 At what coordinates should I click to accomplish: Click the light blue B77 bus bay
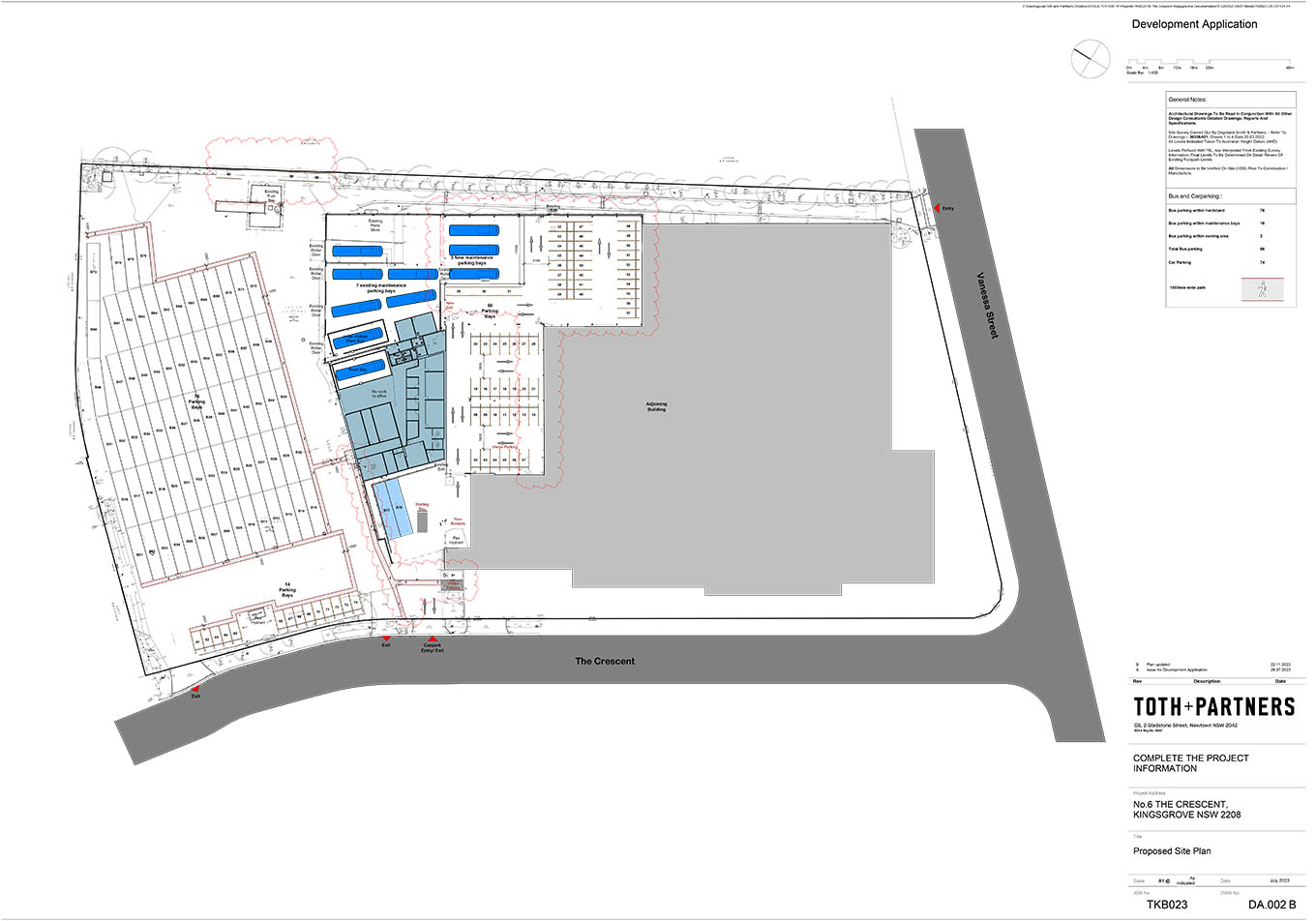pos(387,509)
